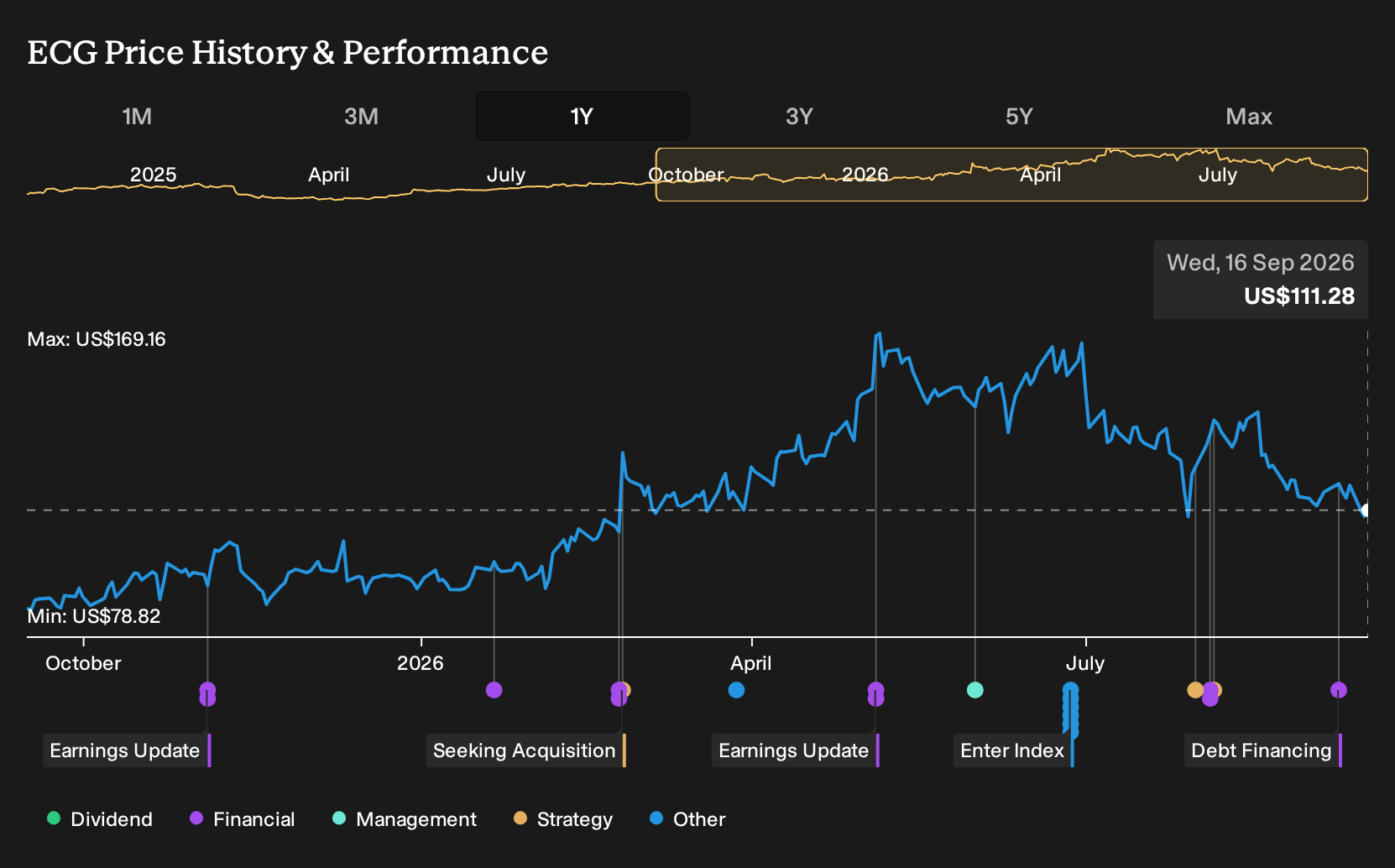This screenshot has height=868, width=1395.
Task: Toggle the Other legend filter
Action: coord(687,819)
